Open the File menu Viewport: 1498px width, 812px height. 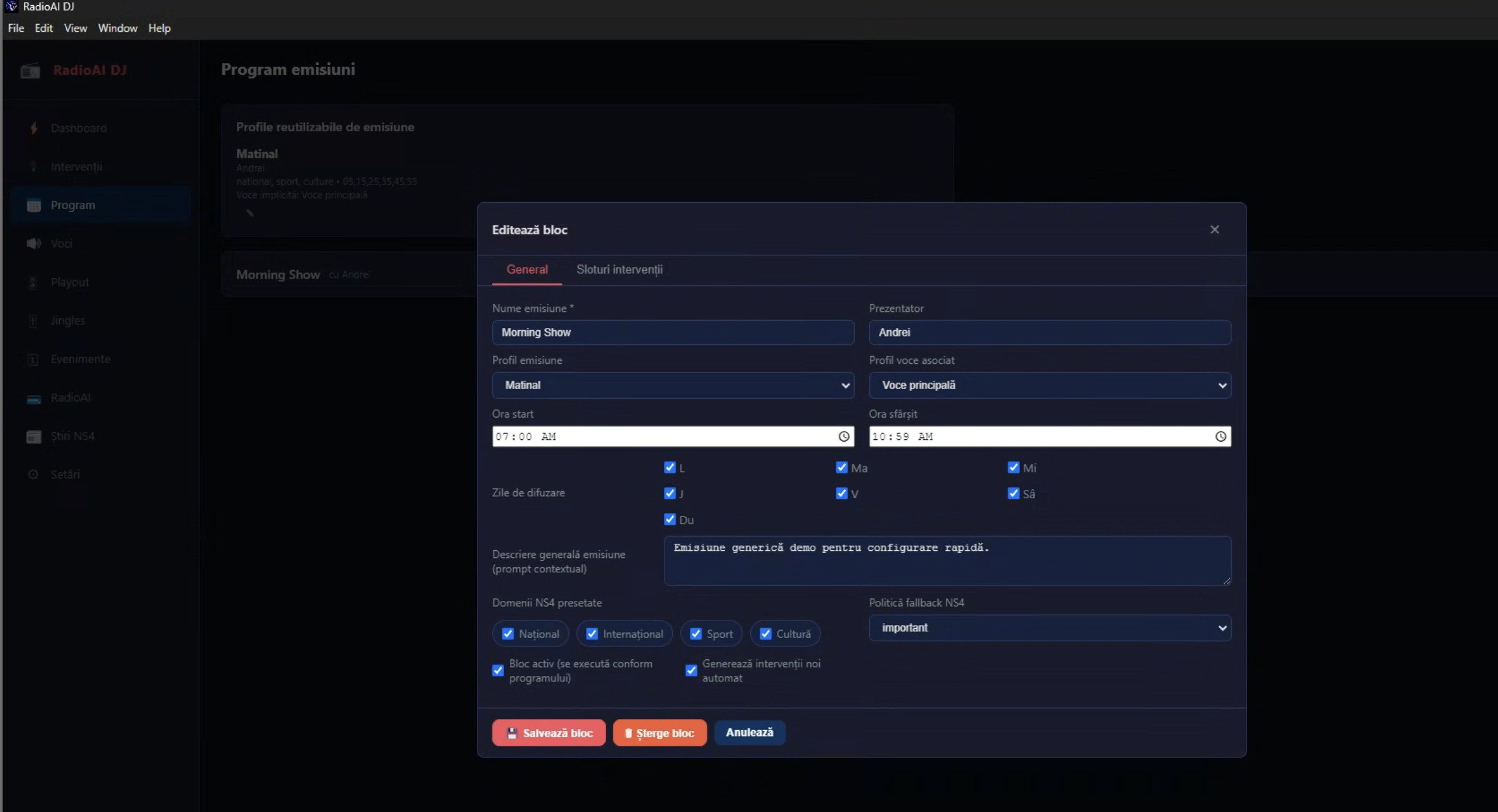pos(16,28)
